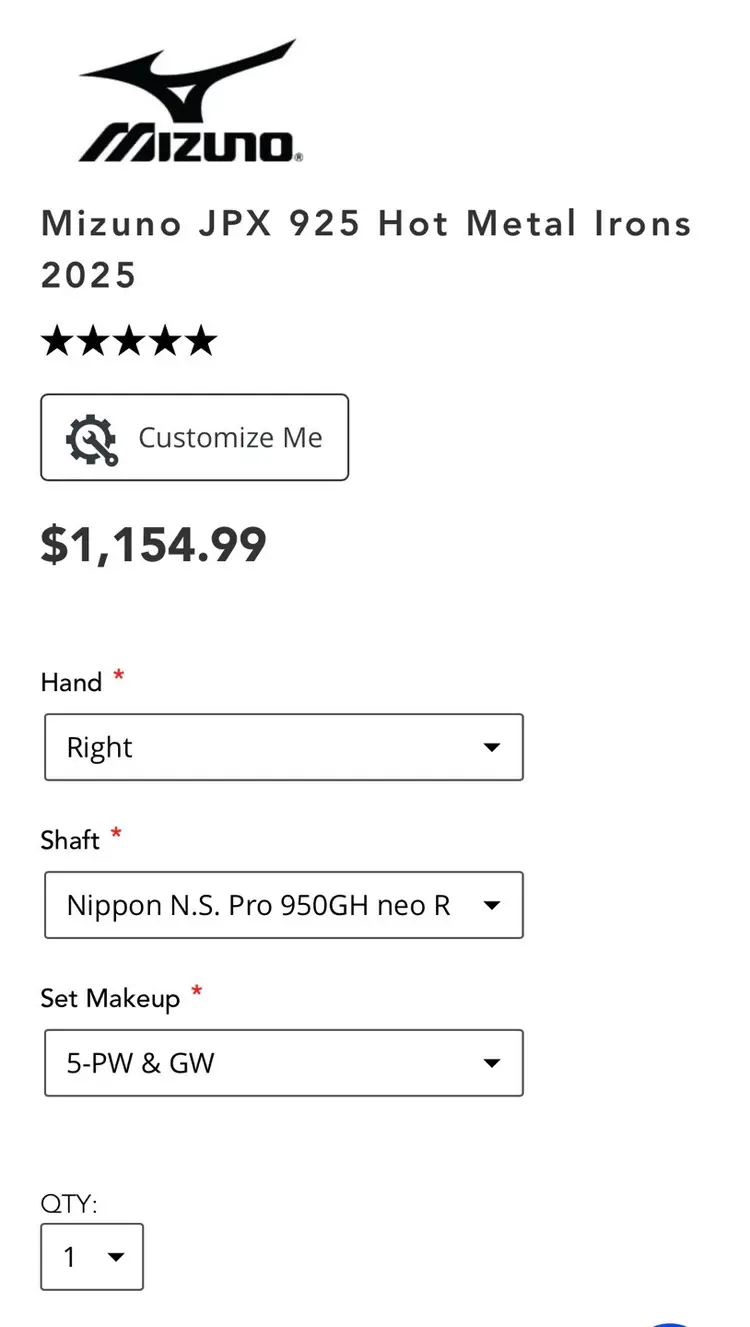Click the $1,154.99 price text

coord(154,545)
